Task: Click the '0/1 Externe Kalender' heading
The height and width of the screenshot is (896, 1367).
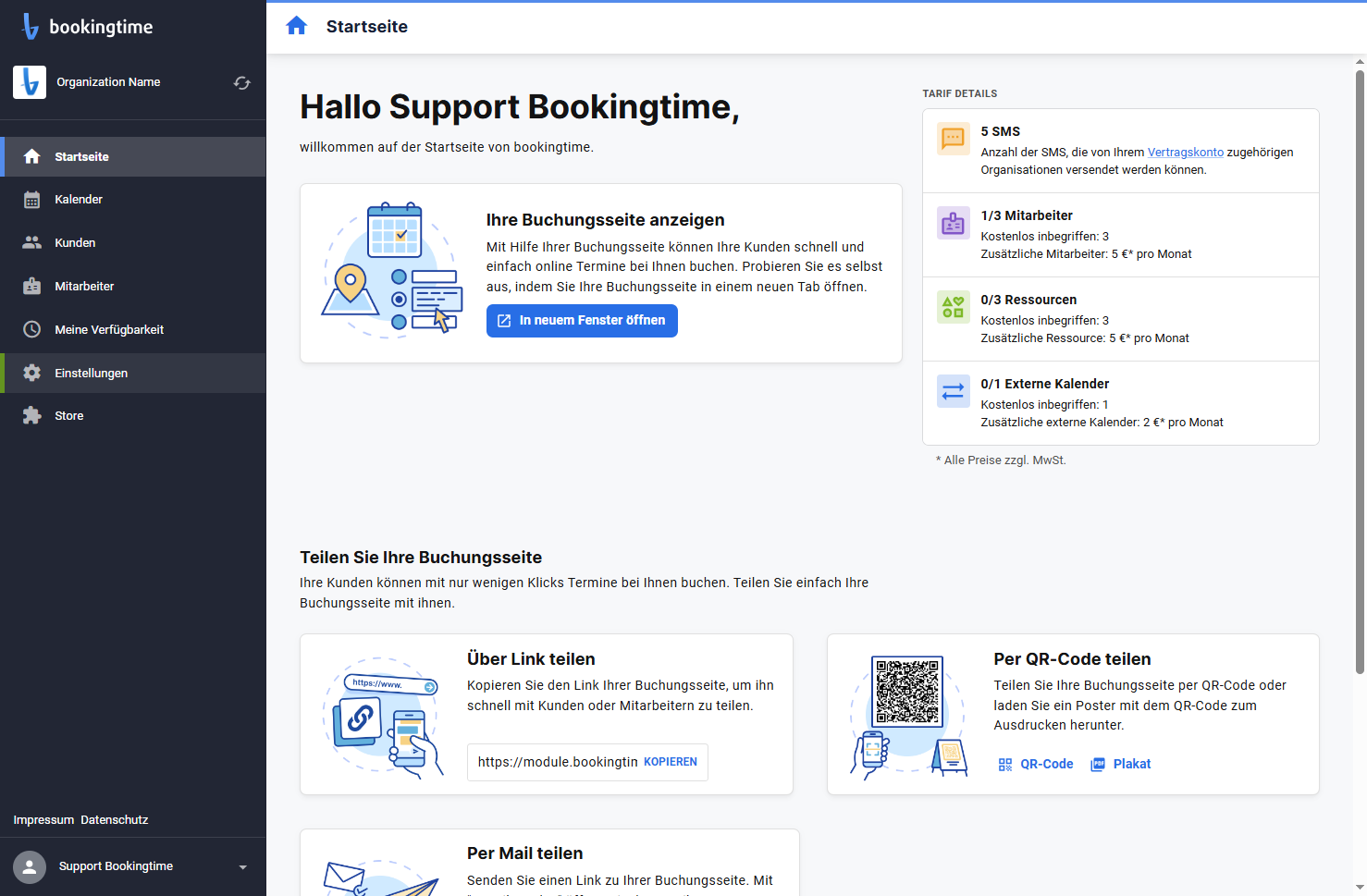Action: pyautogui.click(x=1045, y=384)
